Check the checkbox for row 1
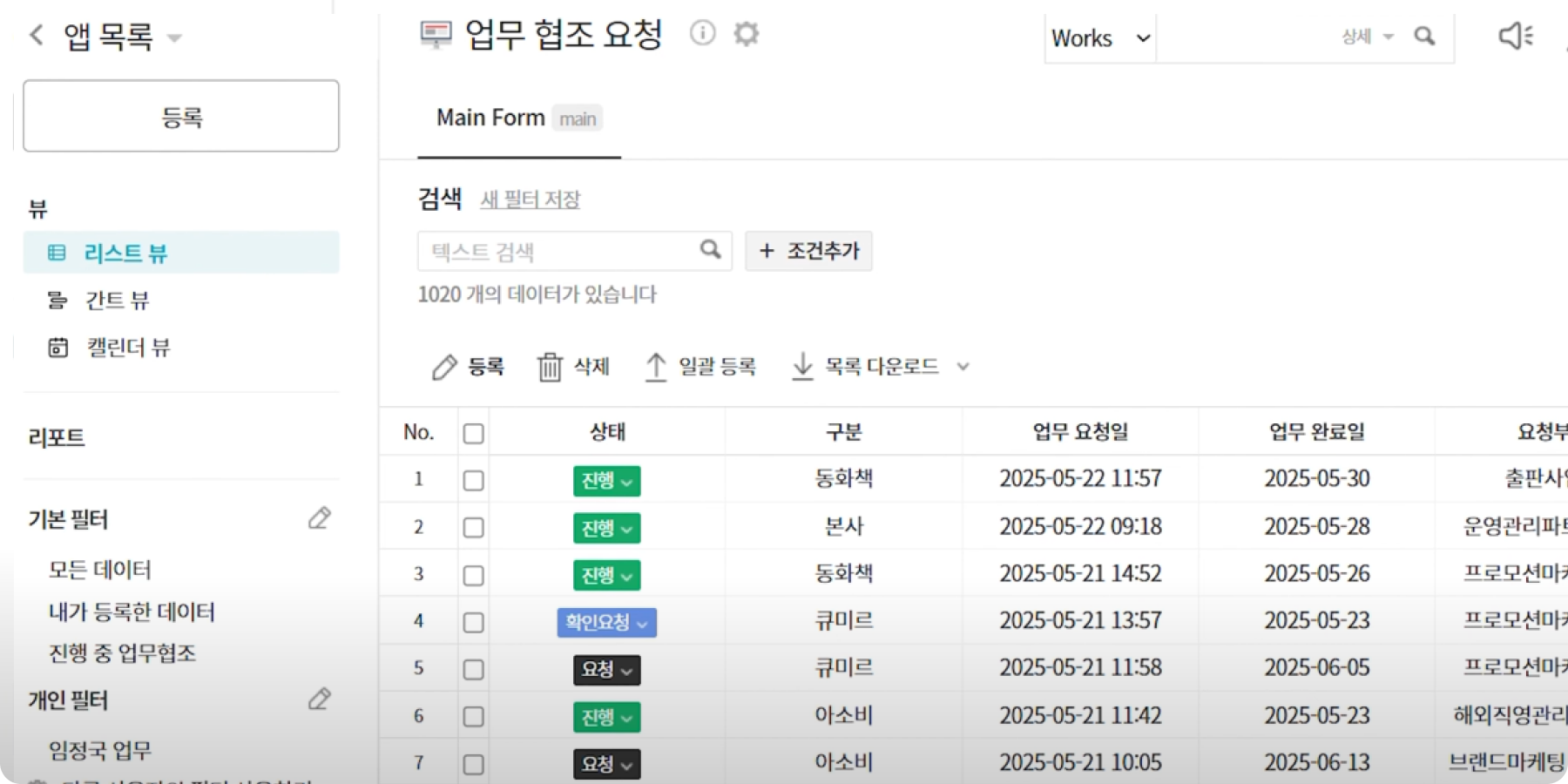 coord(473,480)
